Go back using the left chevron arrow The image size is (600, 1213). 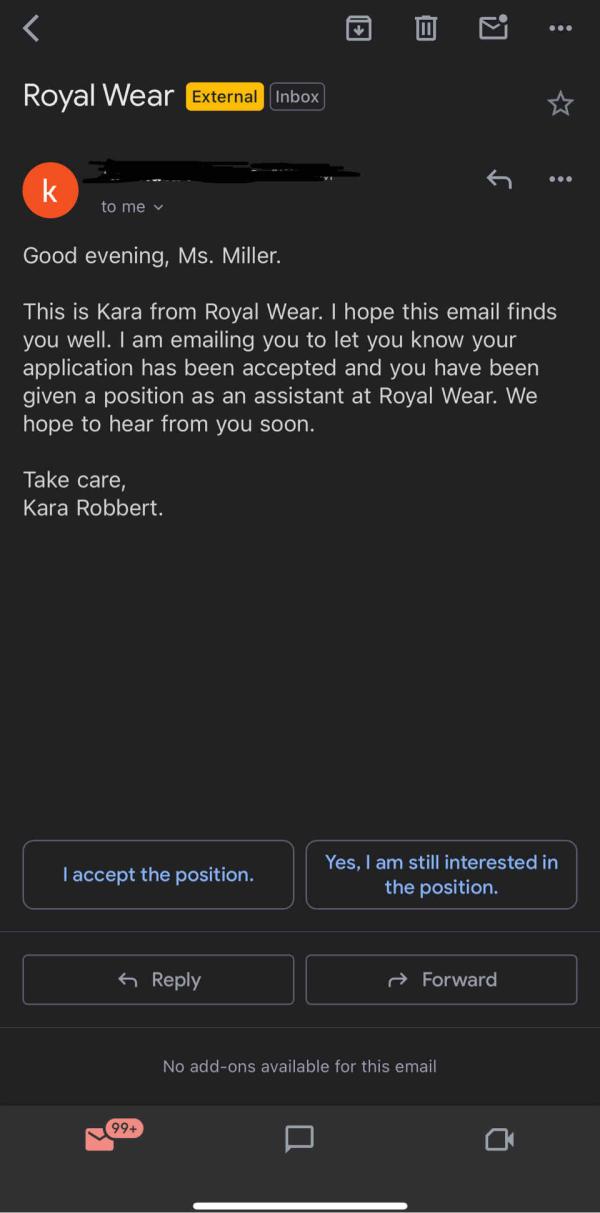(x=31, y=29)
